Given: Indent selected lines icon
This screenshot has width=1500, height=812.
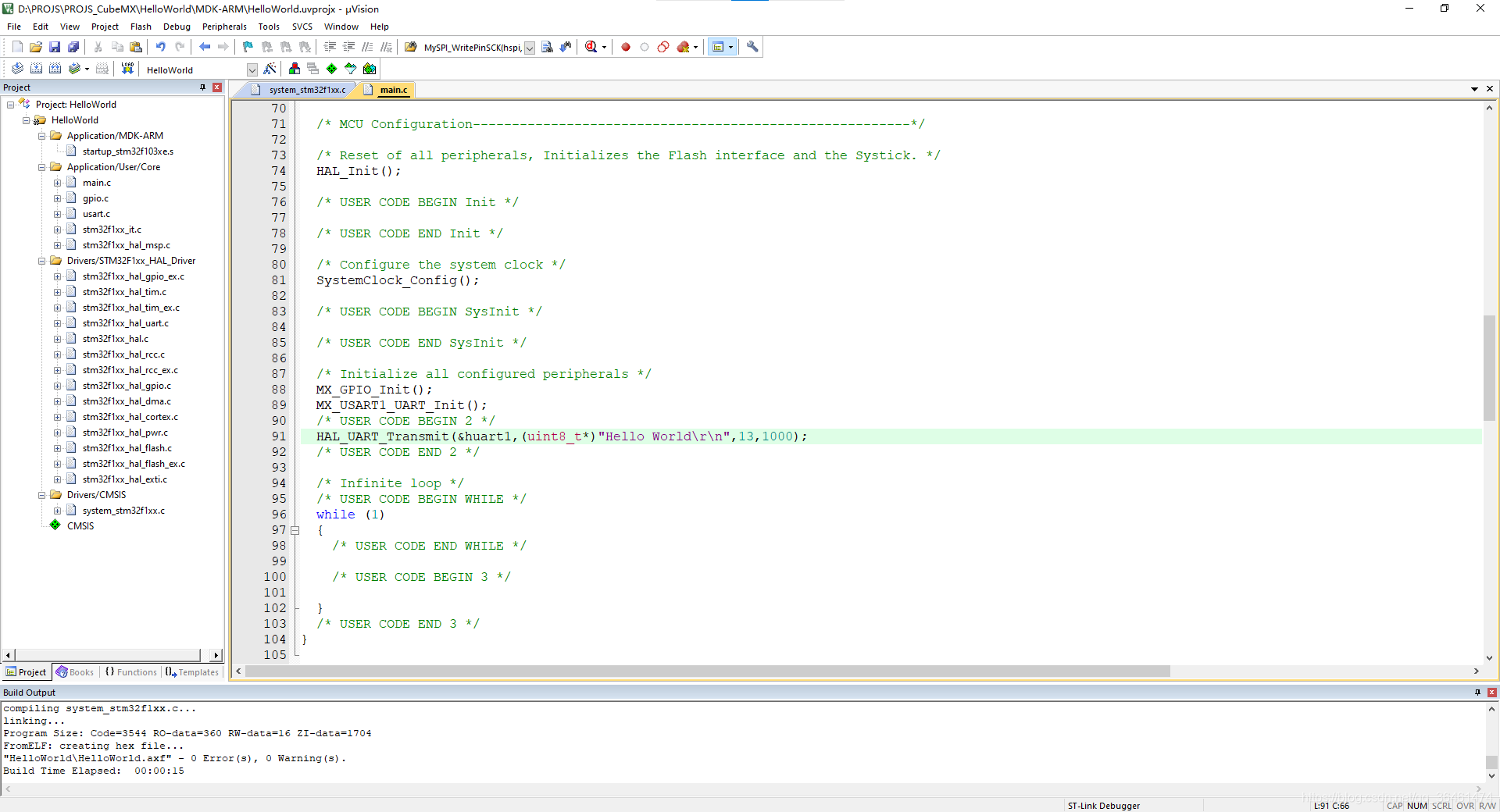Looking at the screenshot, I should coord(330,47).
